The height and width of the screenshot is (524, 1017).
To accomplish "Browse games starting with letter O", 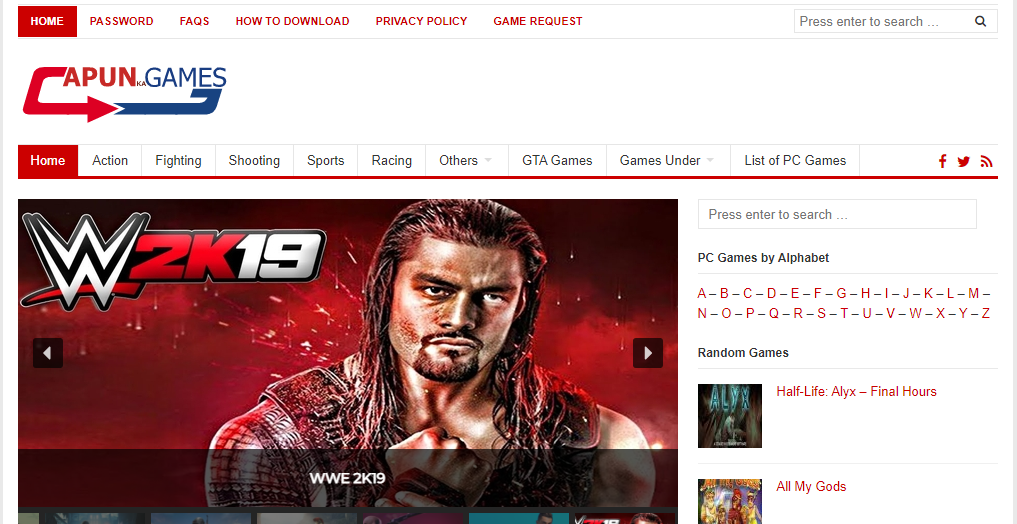I will pos(726,313).
